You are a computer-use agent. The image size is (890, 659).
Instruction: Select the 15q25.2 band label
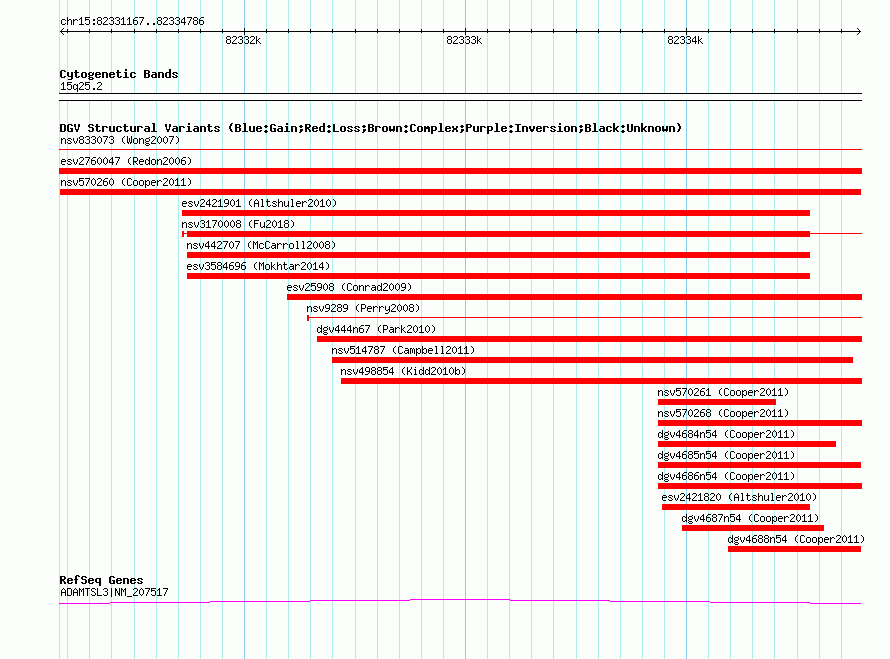tap(81, 86)
